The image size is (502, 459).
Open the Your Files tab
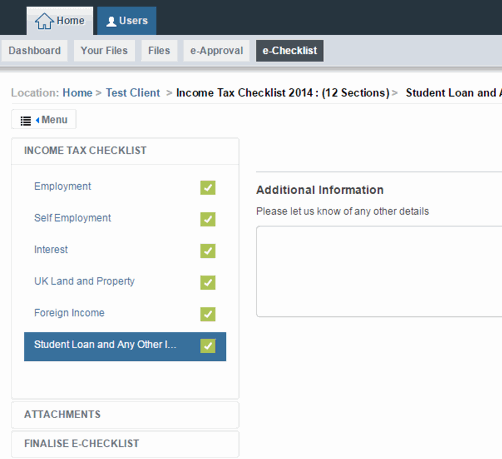[x=104, y=51]
